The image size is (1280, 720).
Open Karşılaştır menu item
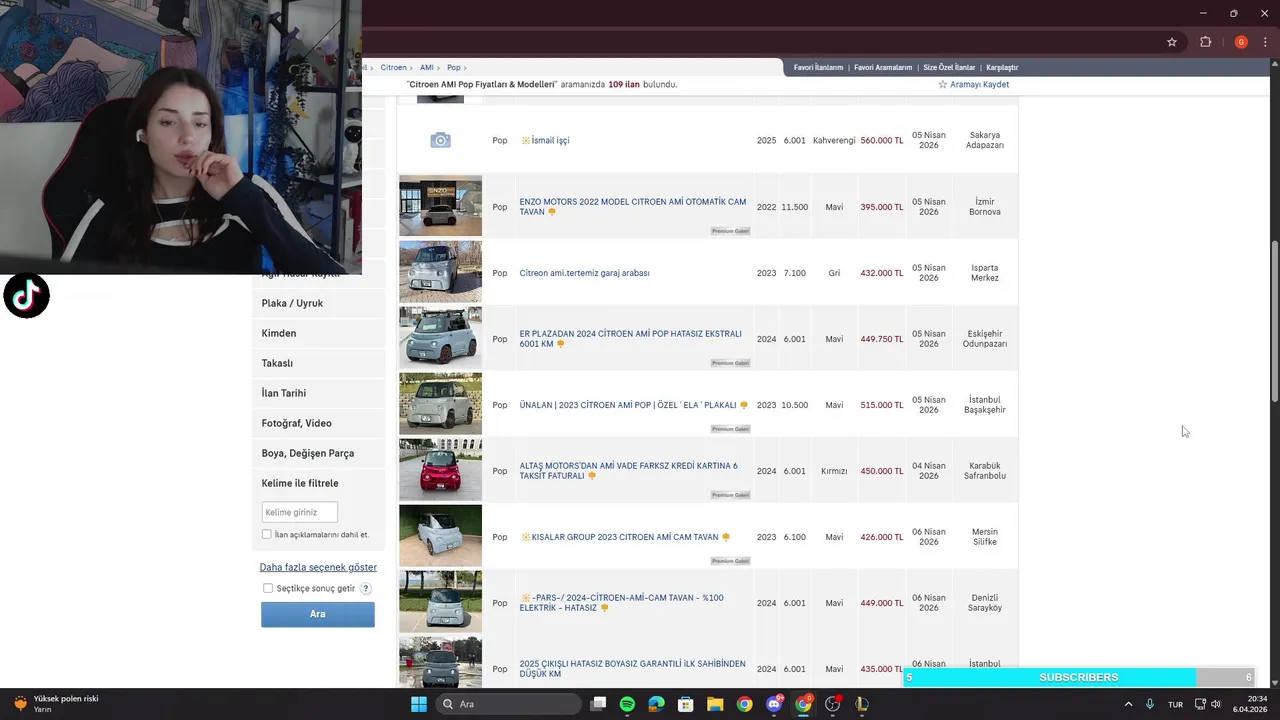(1002, 67)
